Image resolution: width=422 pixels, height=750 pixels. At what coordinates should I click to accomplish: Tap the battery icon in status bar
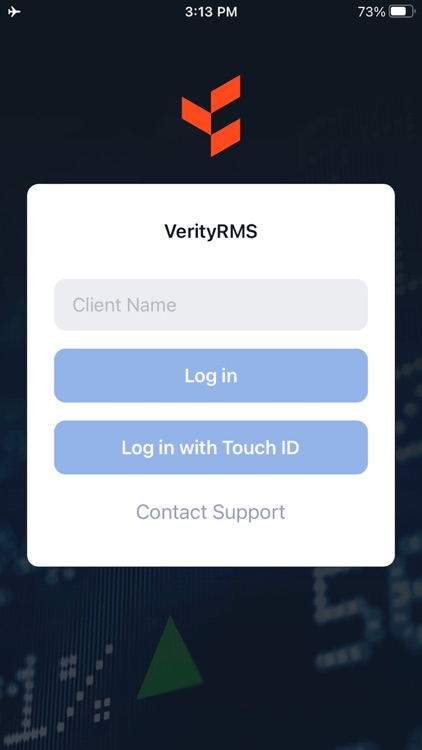pyautogui.click(x=402, y=11)
